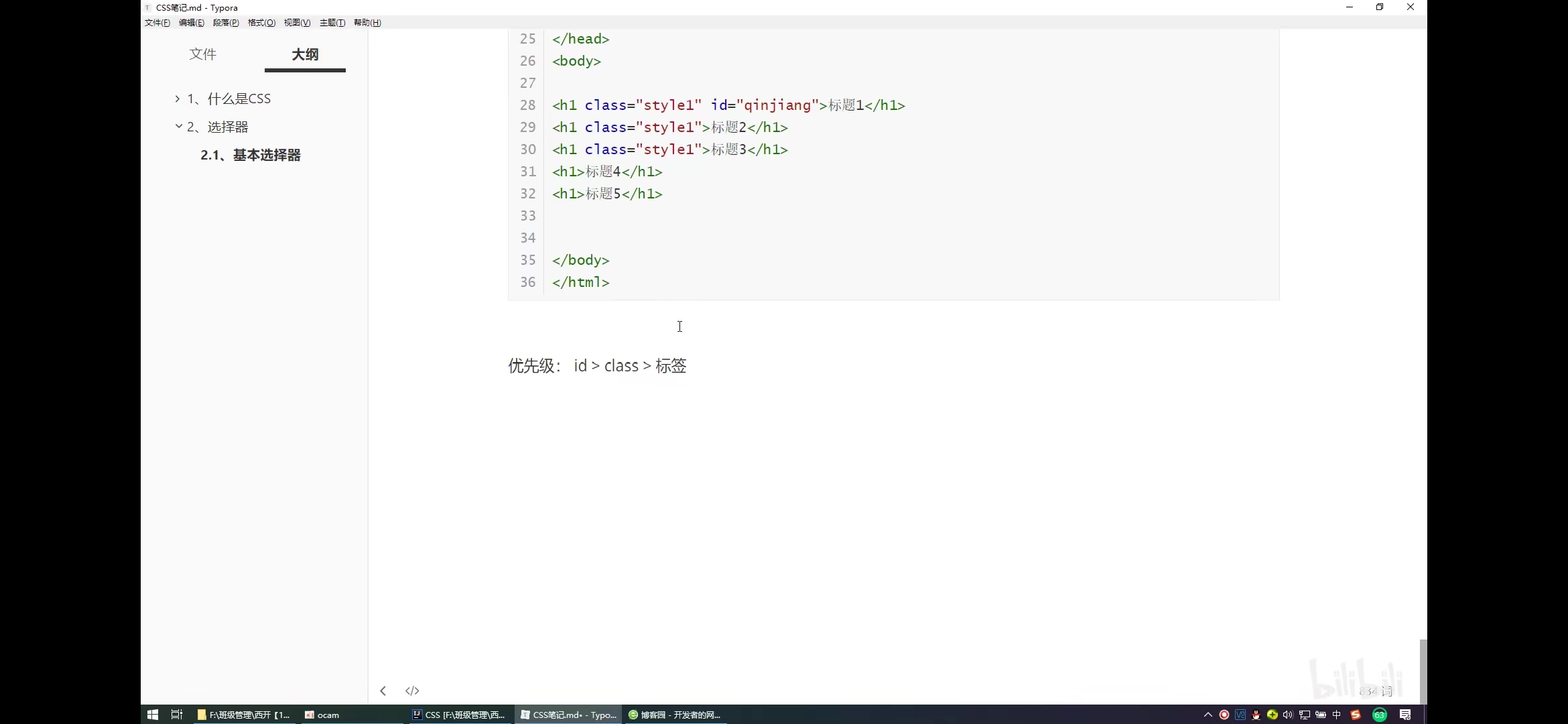This screenshot has height=724, width=1568.
Task: Open 博客园 browser window from taskbar
Action: [674, 715]
